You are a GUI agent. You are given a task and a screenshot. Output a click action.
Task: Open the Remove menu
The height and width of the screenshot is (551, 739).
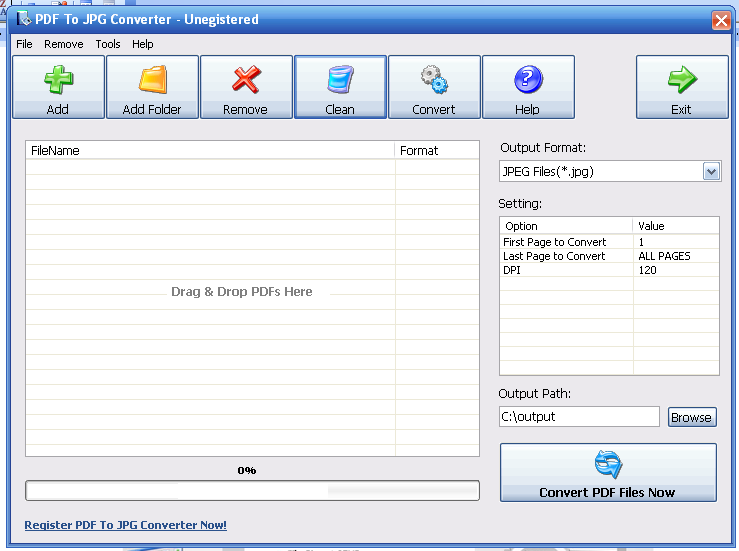click(64, 44)
